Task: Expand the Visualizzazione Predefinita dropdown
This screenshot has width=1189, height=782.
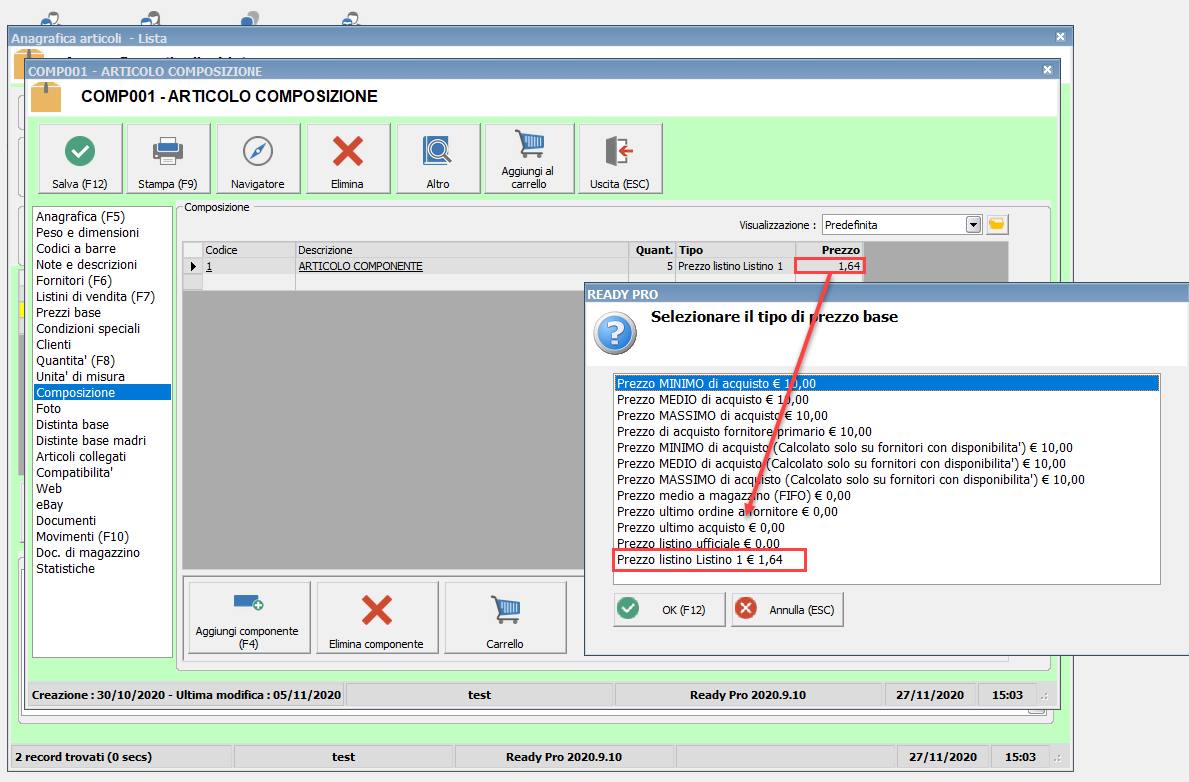Action: [x=974, y=225]
